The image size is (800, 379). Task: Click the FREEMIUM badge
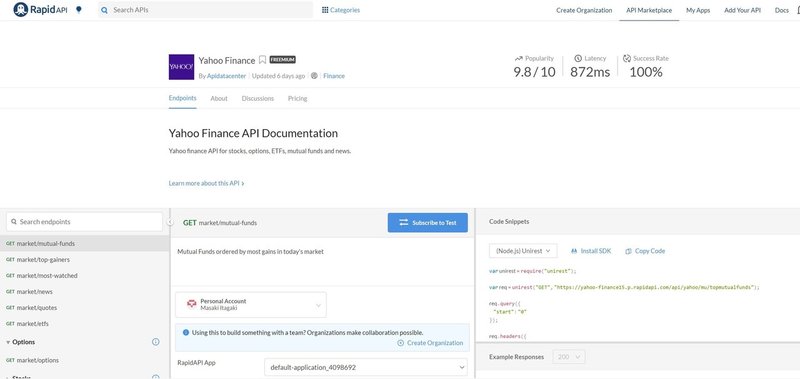coord(283,60)
